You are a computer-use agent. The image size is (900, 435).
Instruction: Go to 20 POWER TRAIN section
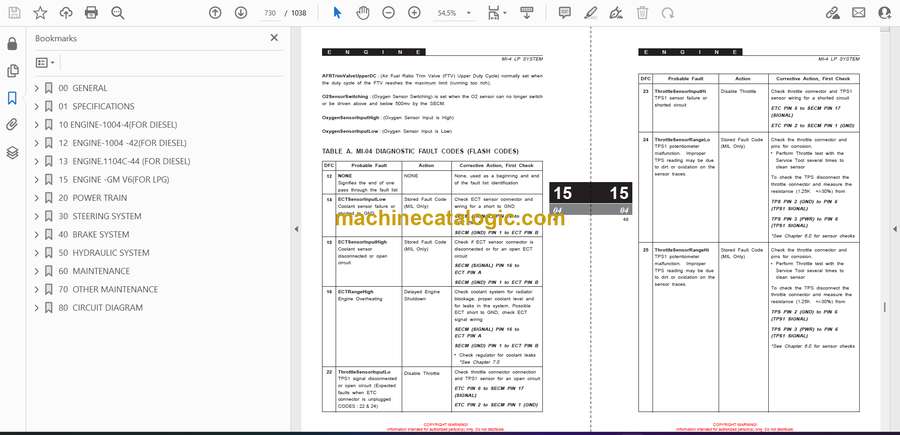93,198
